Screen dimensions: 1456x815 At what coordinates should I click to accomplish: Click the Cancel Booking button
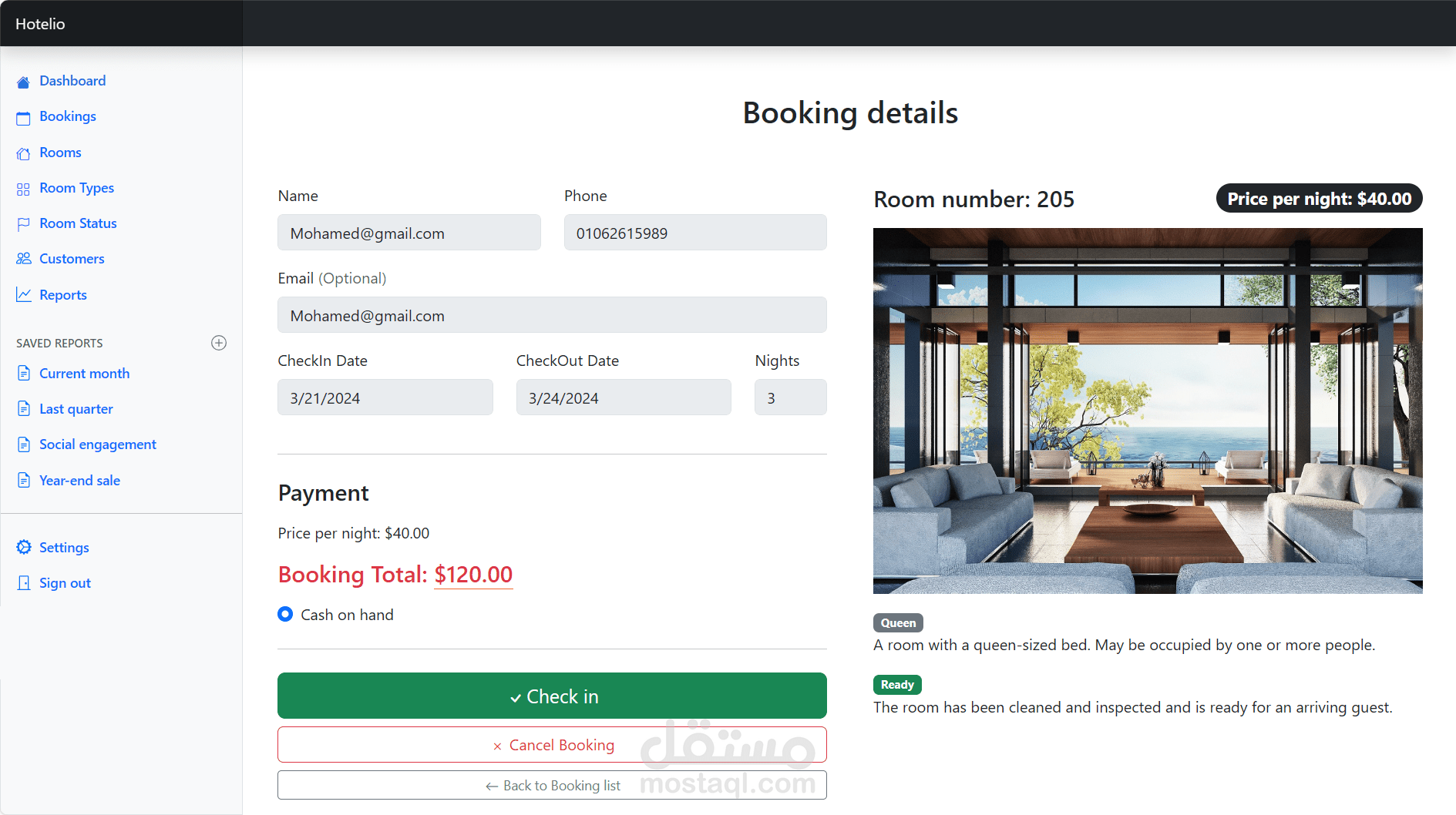[552, 745]
